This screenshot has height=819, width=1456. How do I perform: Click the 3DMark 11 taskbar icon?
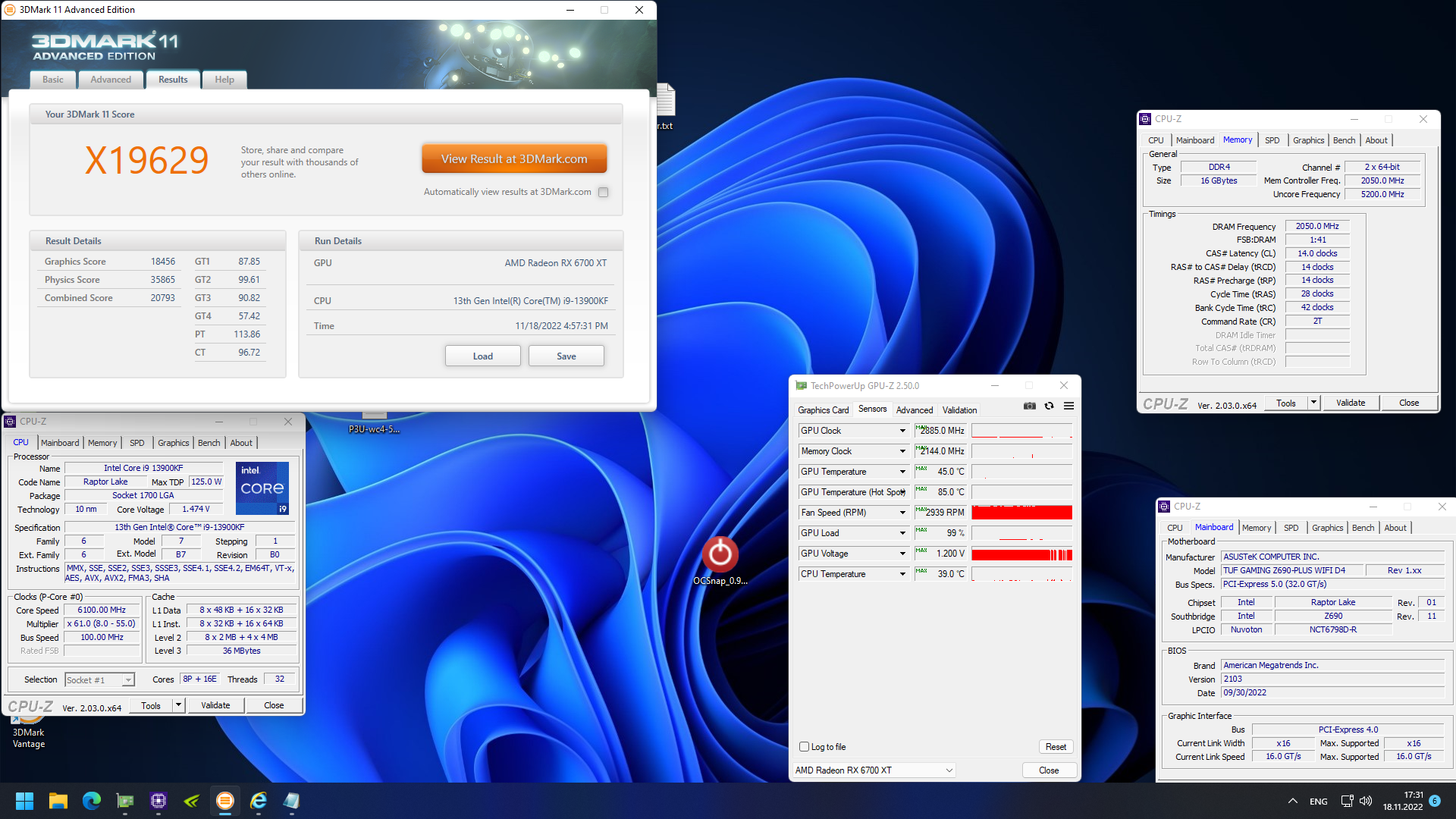click(225, 801)
